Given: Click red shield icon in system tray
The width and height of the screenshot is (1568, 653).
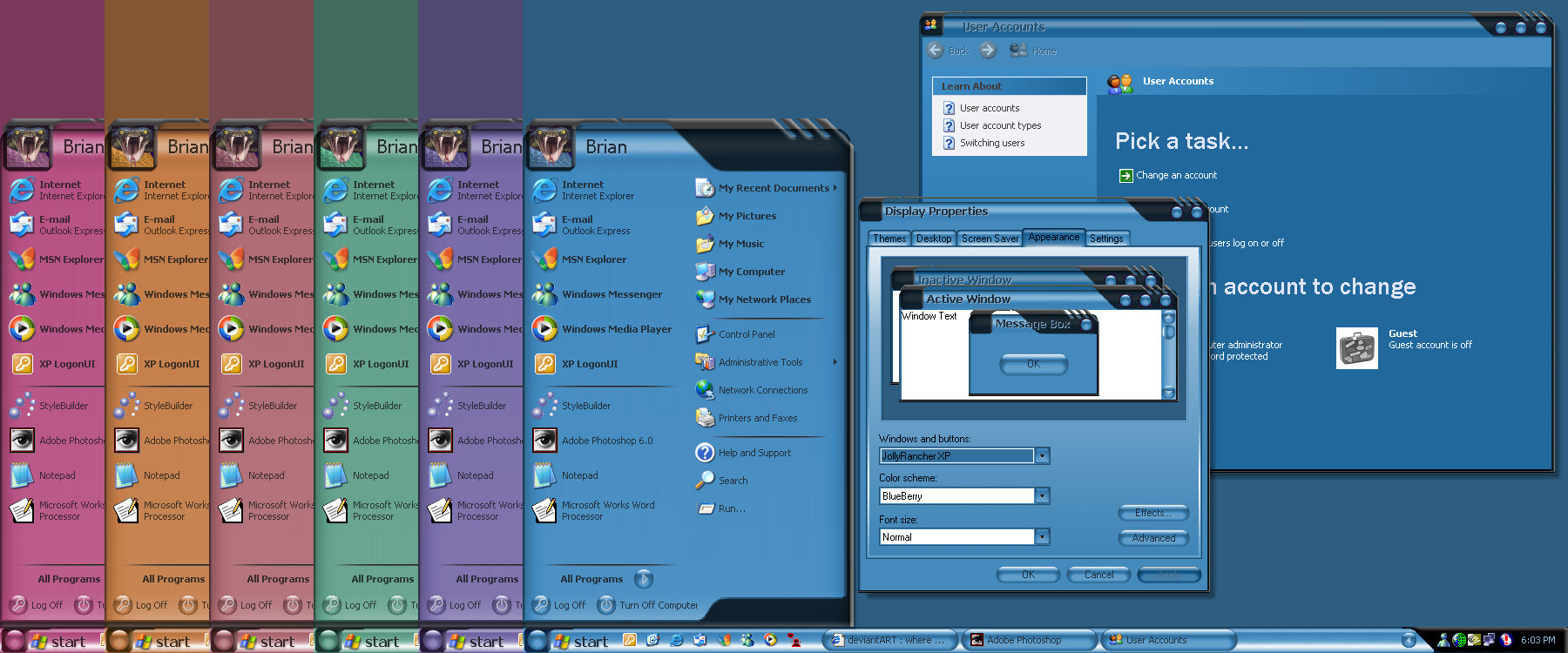Looking at the screenshot, I should [x=1506, y=640].
